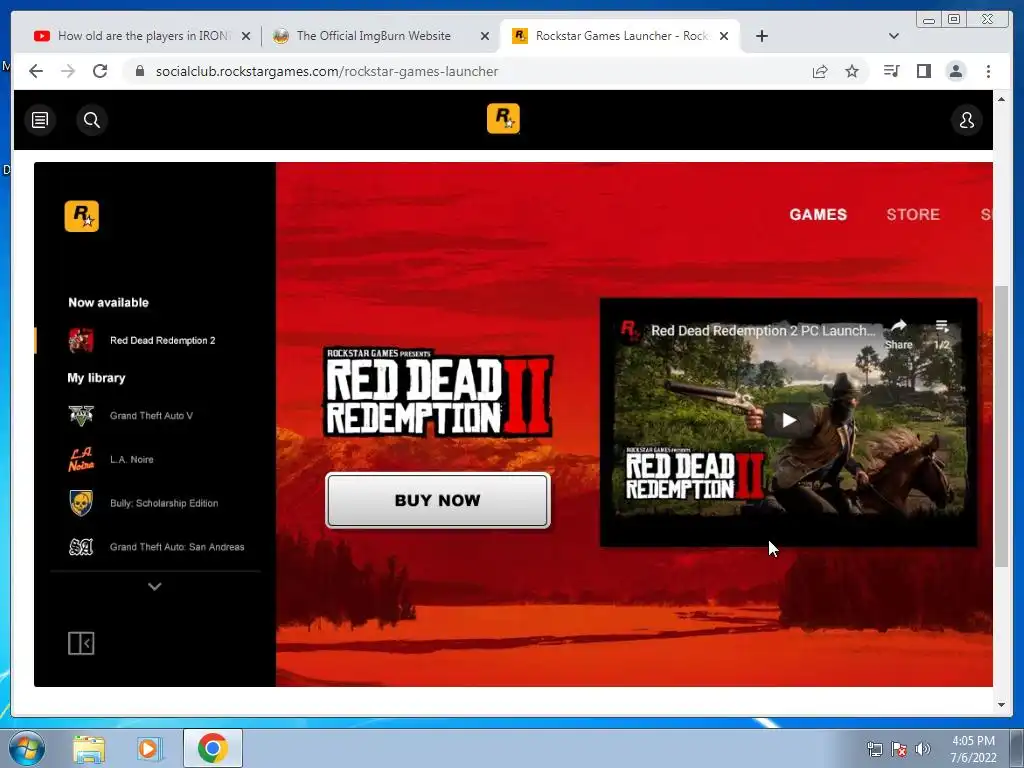Open a new tab with the plus button

pos(761,36)
